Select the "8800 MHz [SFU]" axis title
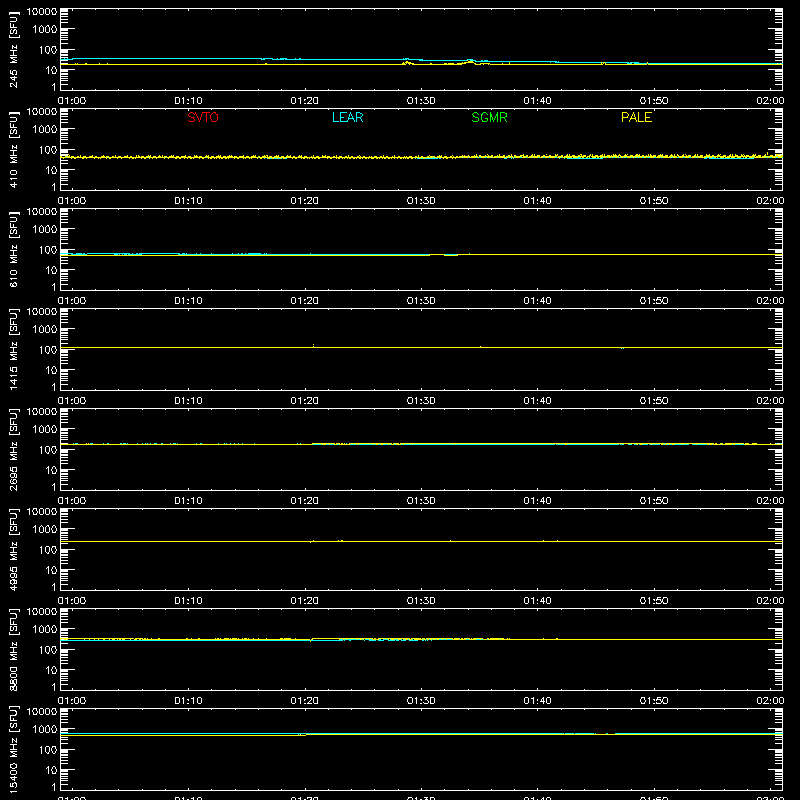 click(13, 649)
